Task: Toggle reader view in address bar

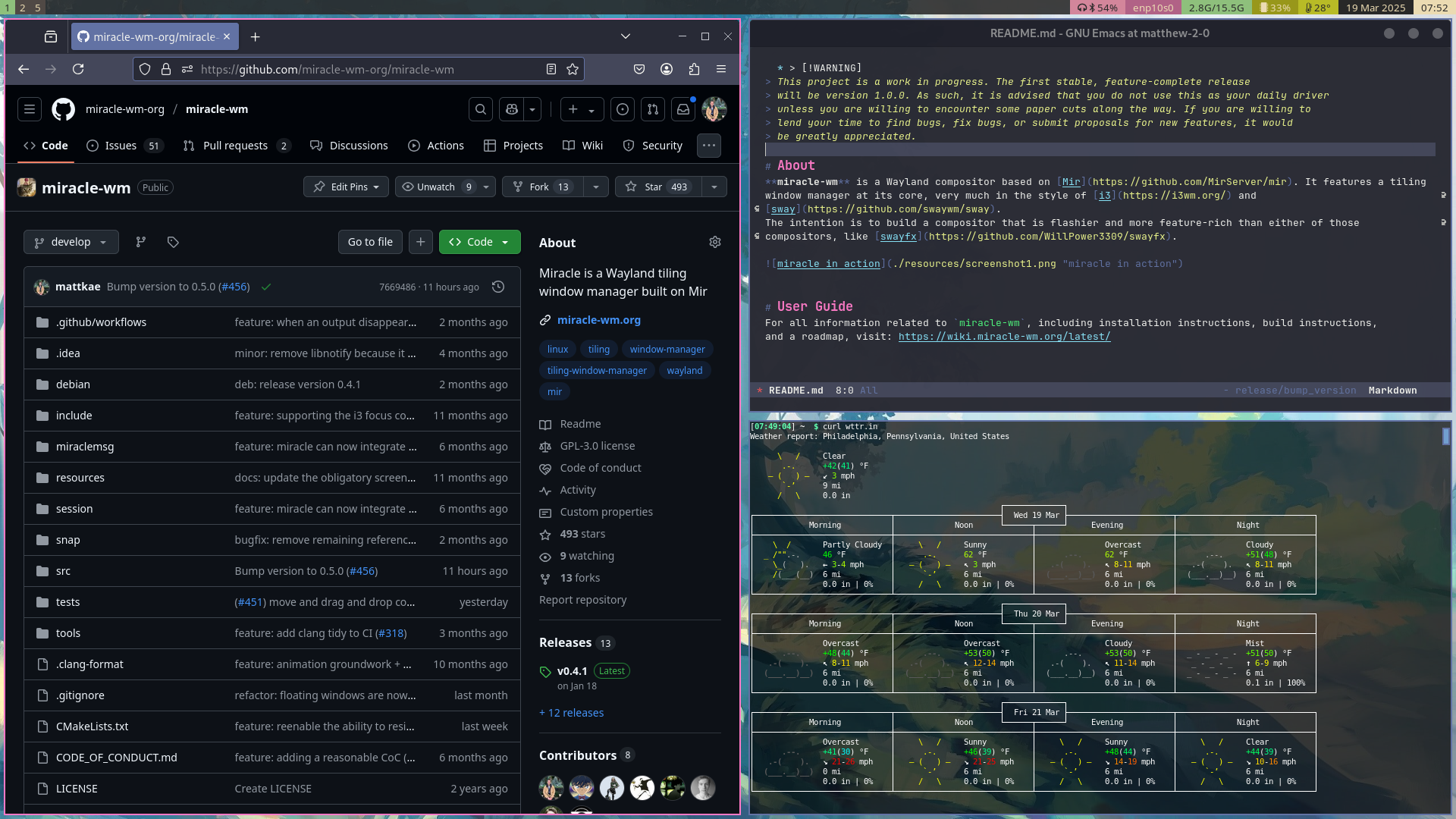Action: coord(551,69)
